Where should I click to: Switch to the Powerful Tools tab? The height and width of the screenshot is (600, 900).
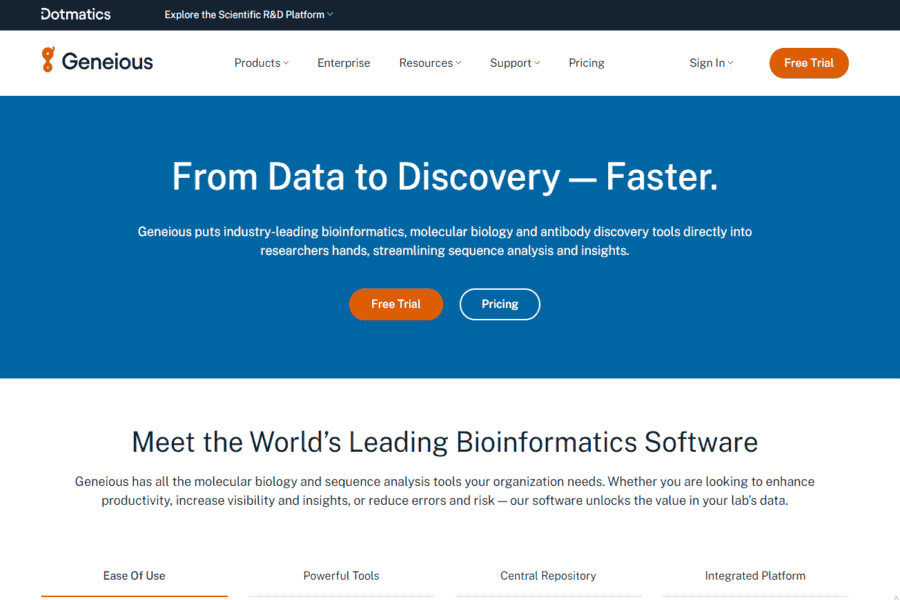(x=341, y=576)
